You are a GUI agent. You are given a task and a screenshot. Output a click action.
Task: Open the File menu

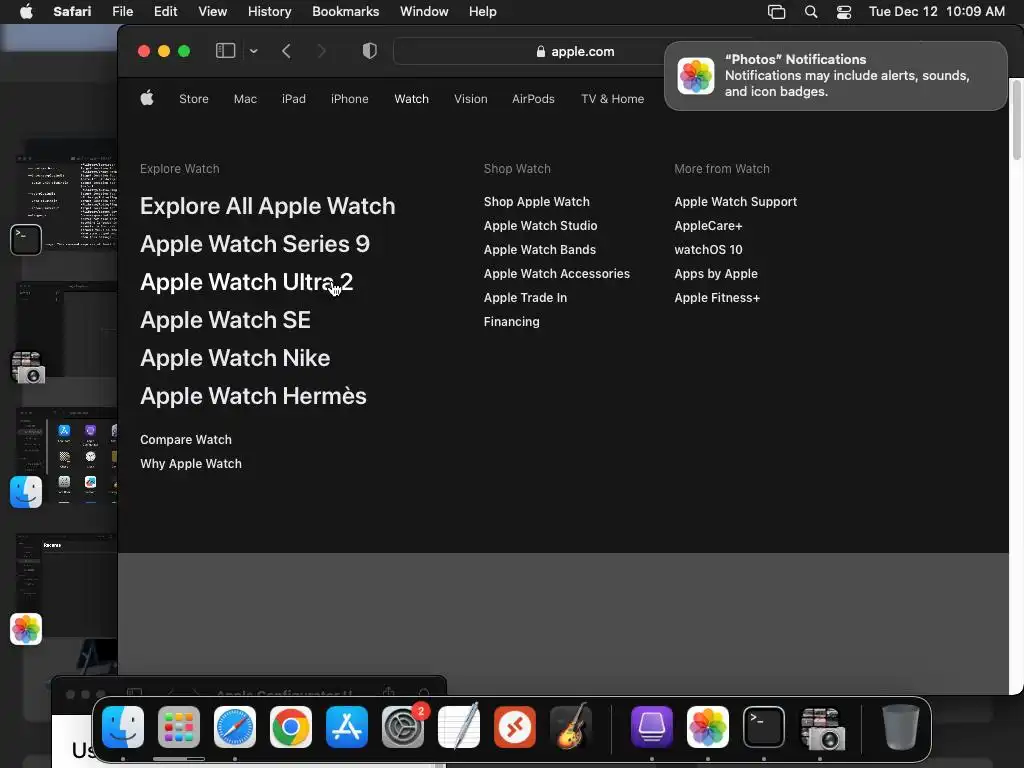123,12
